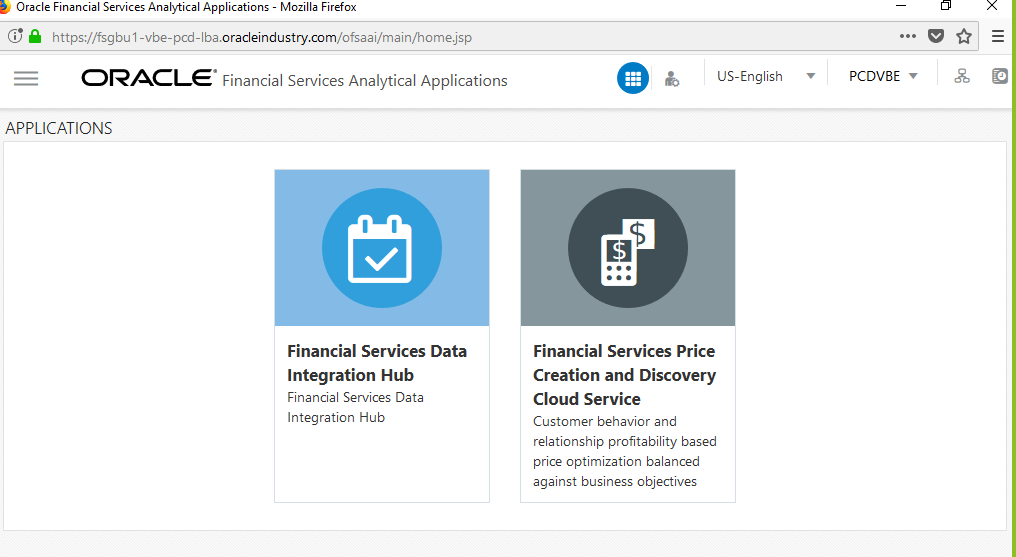Viewport: 1016px width, 557px height.
Task: Open the Firefox application menu
Action: (998, 37)
